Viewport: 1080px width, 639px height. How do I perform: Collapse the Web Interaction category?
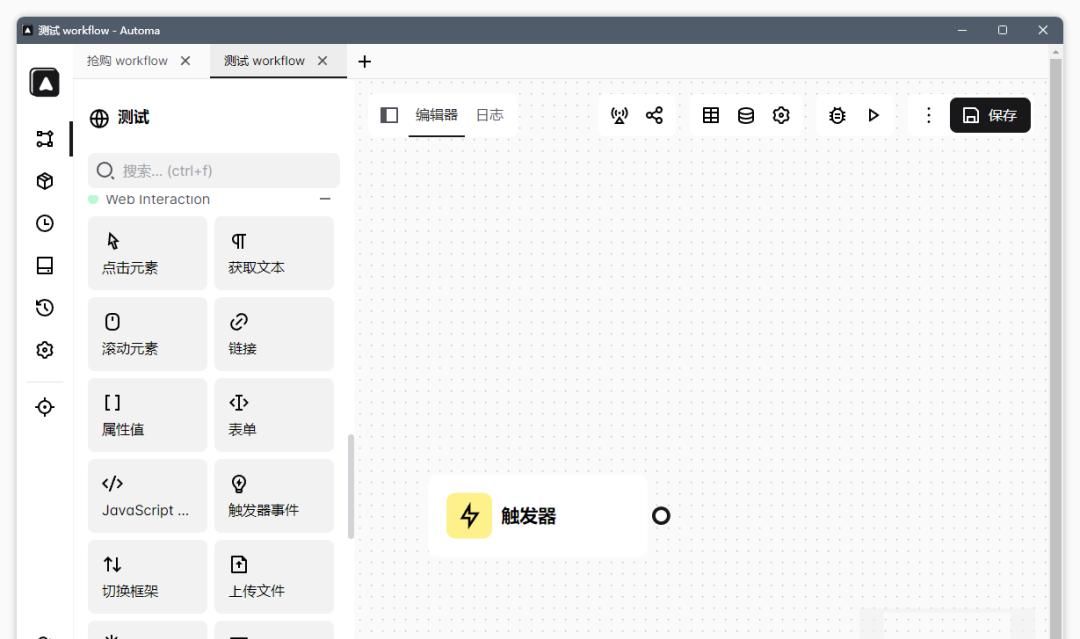pos(324,199)
